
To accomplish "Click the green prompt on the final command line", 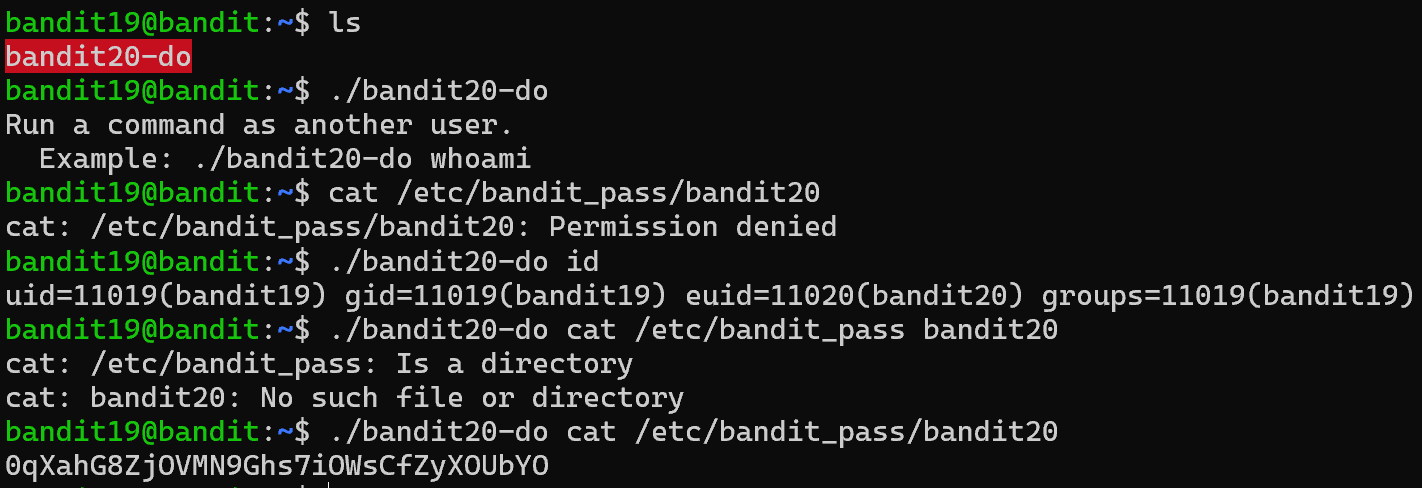I will click(132, 431).
